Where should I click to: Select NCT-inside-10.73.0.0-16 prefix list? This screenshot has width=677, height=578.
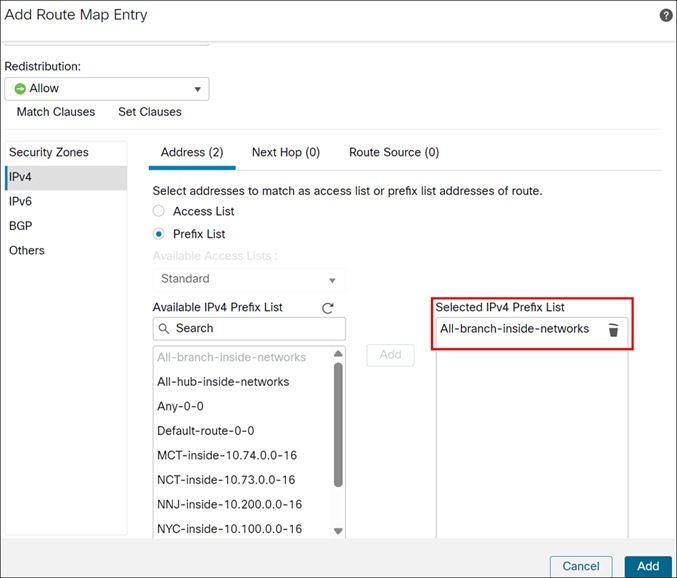coord(226,480)
